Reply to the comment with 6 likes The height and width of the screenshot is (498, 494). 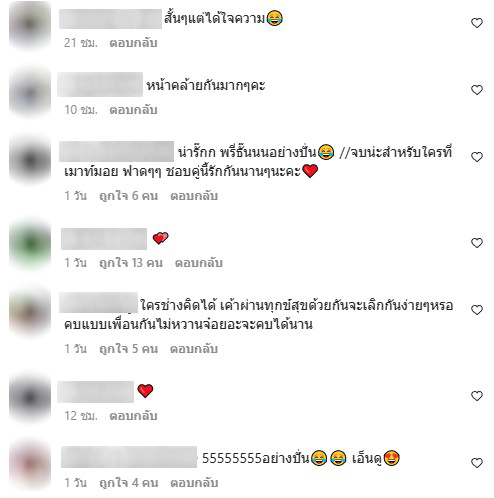(194, 196)
